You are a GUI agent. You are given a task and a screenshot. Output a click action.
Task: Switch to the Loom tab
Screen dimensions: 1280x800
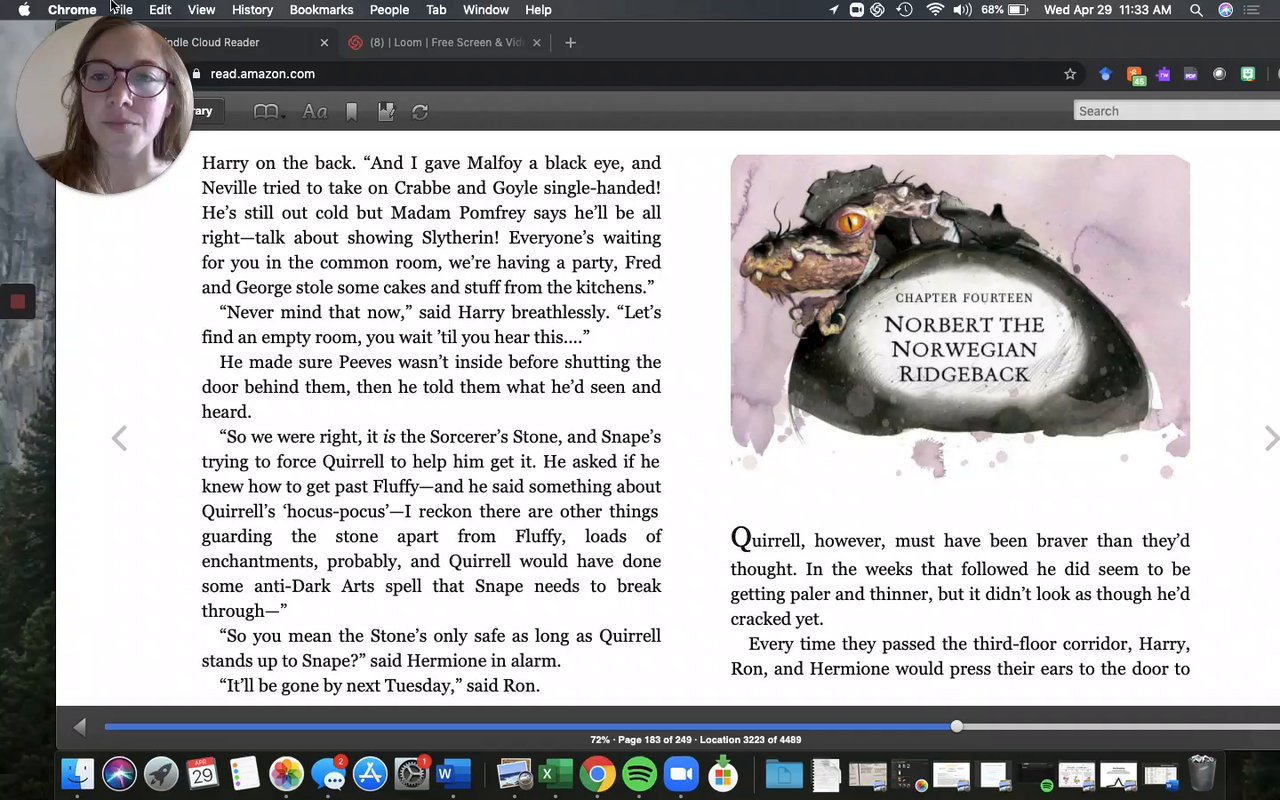coord(445,43)
